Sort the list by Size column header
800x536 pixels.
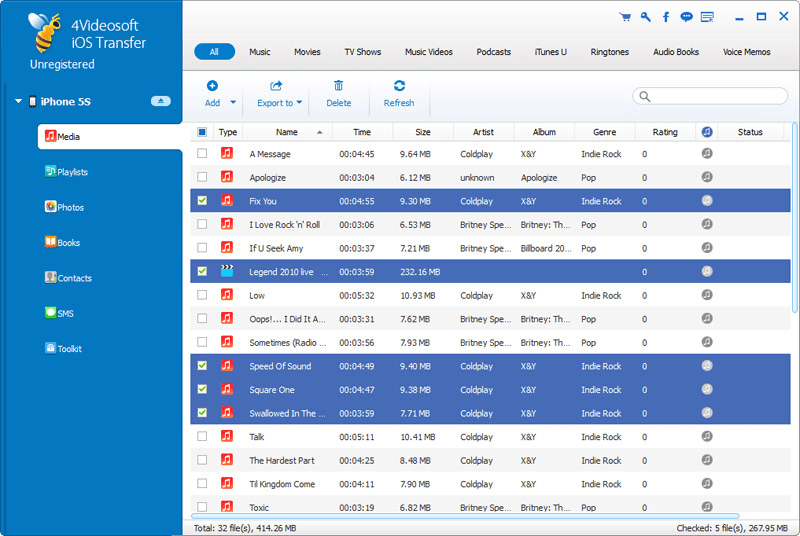[x=422, y=132]
